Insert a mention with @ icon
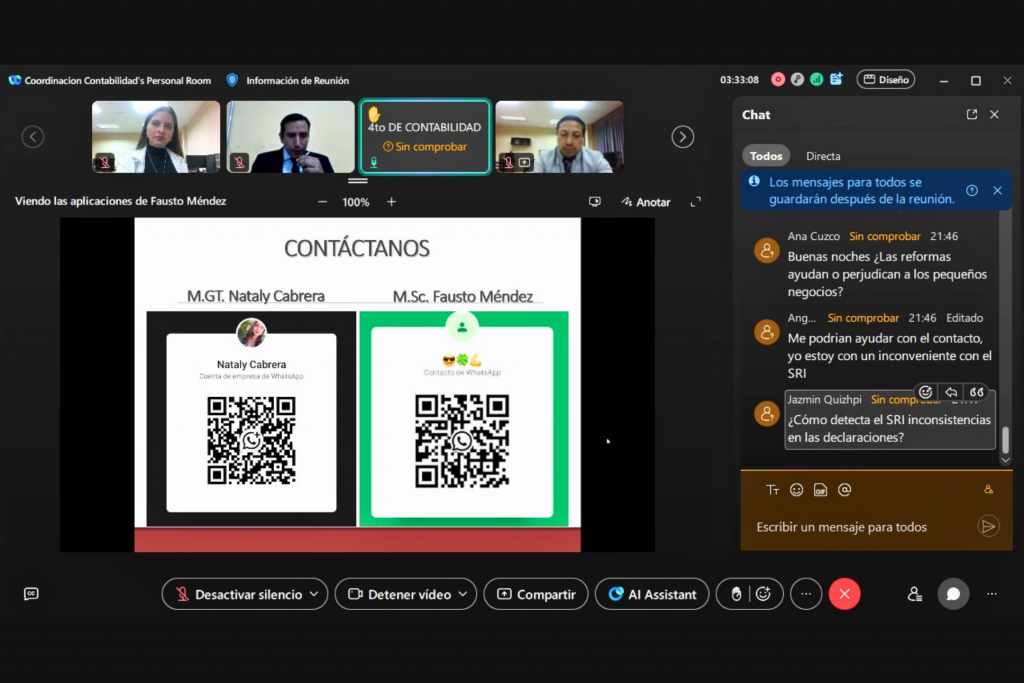This screenshot has width=1024, height=683. tap(844, 490)
